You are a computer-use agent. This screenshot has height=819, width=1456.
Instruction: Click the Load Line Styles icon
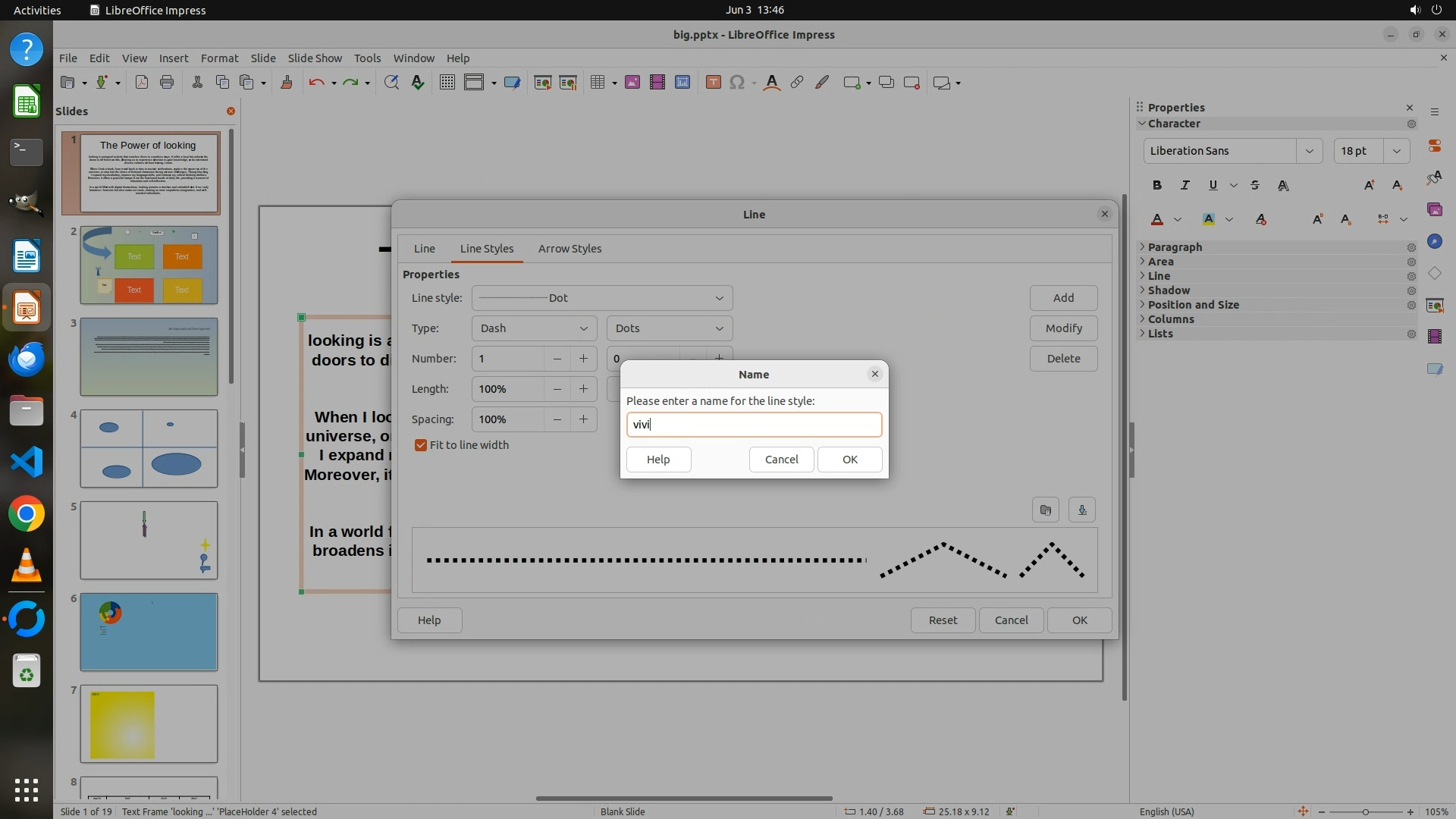(1045, 510)
